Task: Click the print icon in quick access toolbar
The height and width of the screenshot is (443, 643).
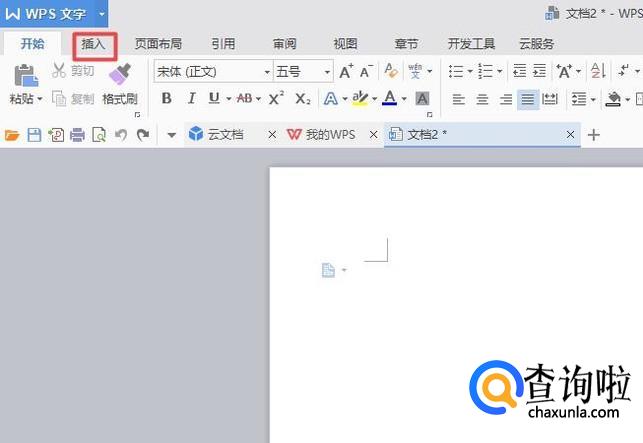Action: click(78, 135)
